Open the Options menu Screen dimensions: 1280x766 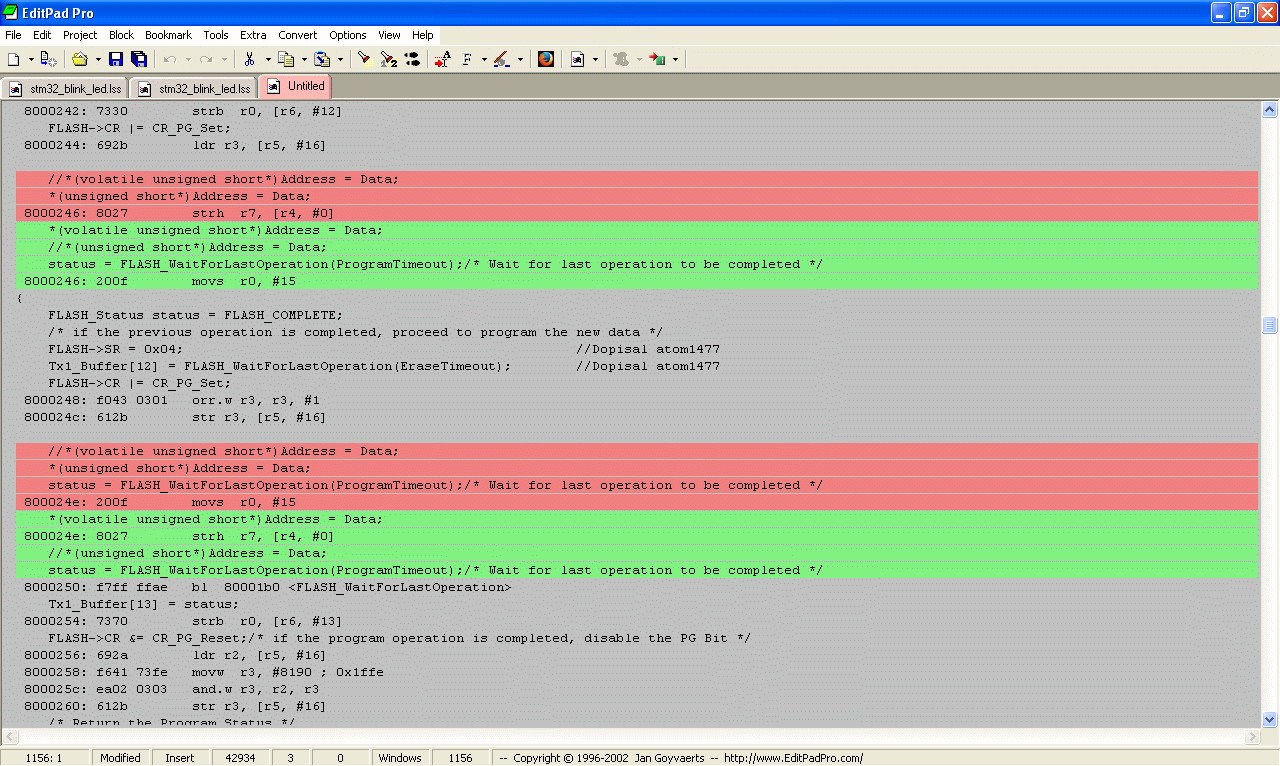pos(348,35)
